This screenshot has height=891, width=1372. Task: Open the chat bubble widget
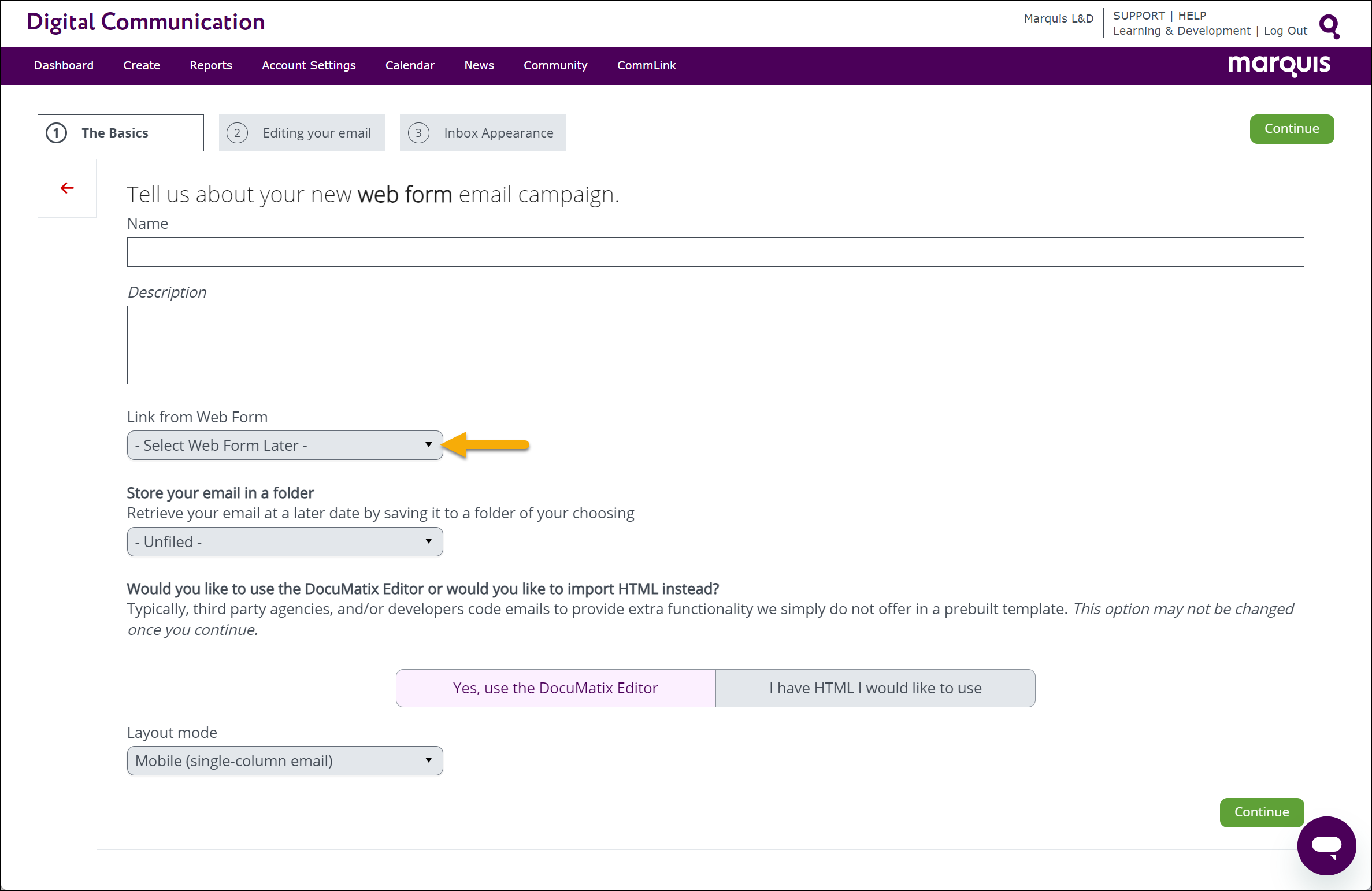tap(1326, 845)
